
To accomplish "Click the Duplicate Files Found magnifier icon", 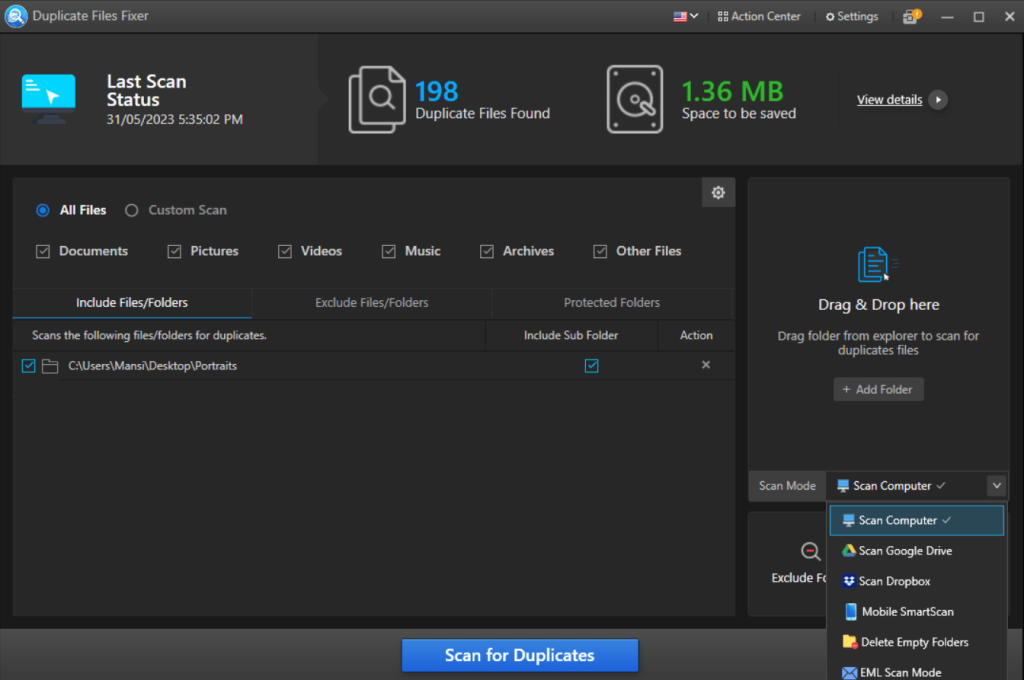I will (377, 99).
